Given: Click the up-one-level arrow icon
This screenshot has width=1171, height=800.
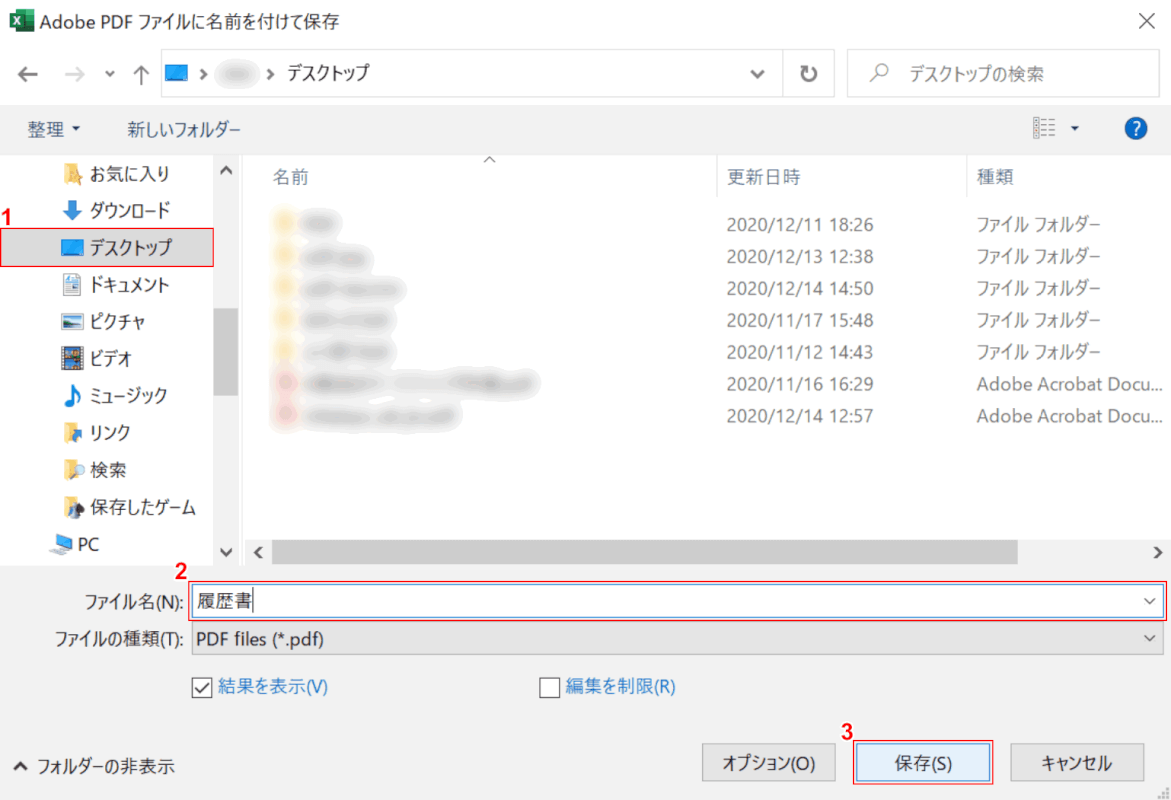Looking at the screenshot, I should pos(141,74).
